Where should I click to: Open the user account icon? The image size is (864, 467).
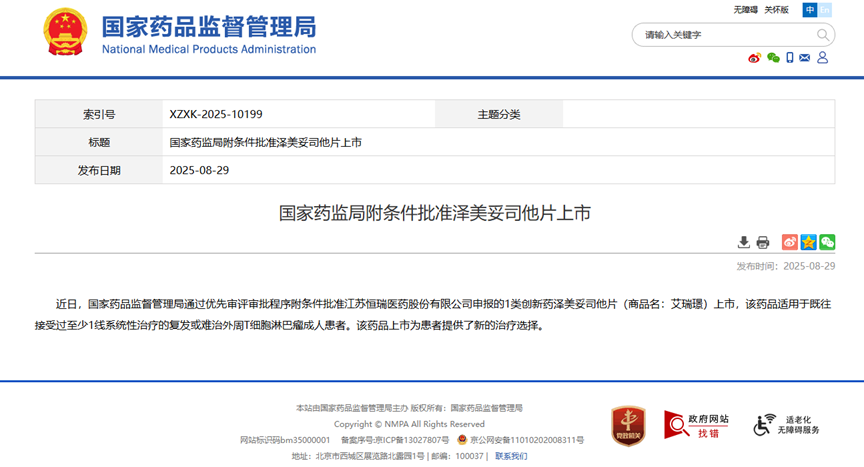tap(822, 58)
